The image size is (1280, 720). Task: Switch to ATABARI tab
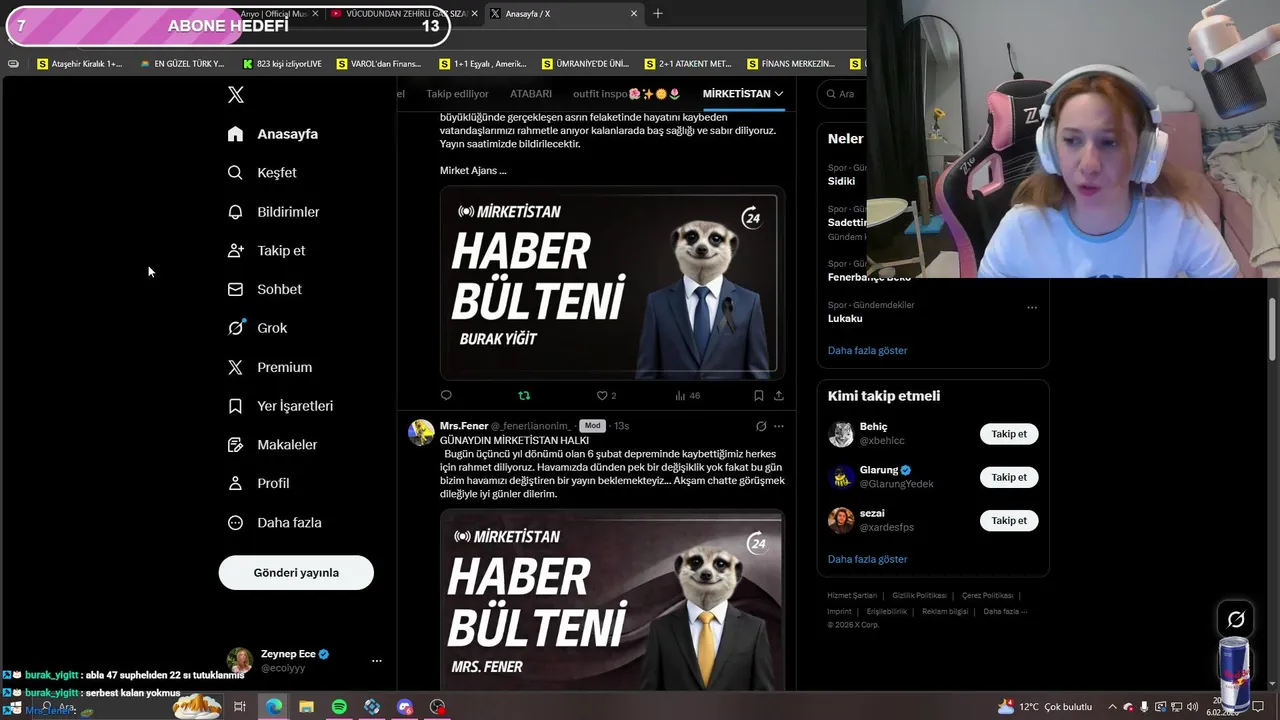click(x=531, y=94)
